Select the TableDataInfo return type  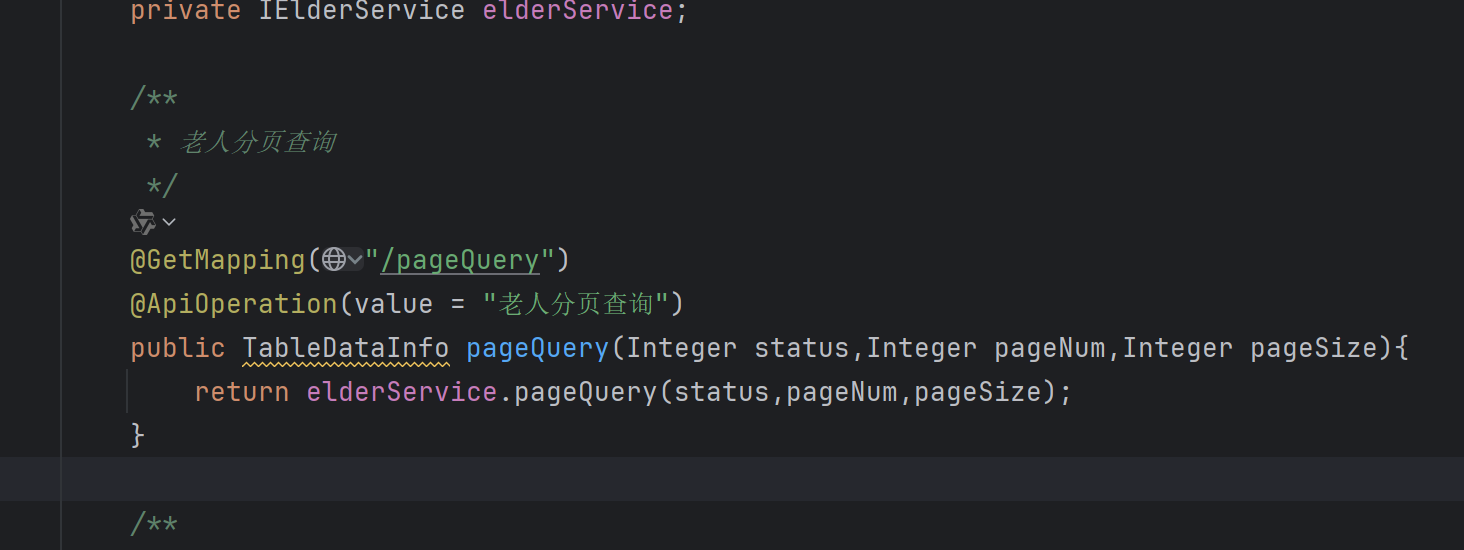tap(346, 348)
